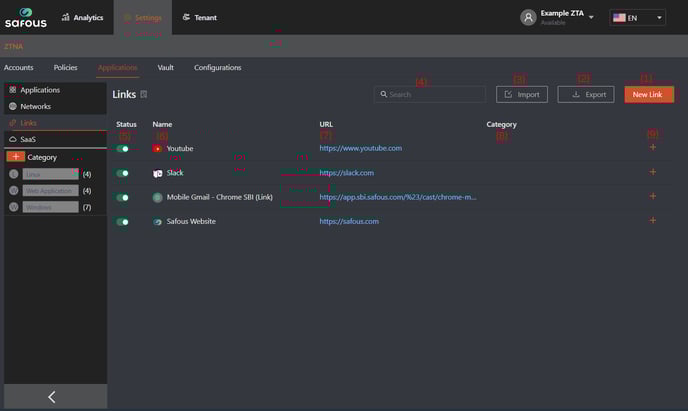
Task: Click the bookmark icon beside Links heading
Action: point(144,95)
